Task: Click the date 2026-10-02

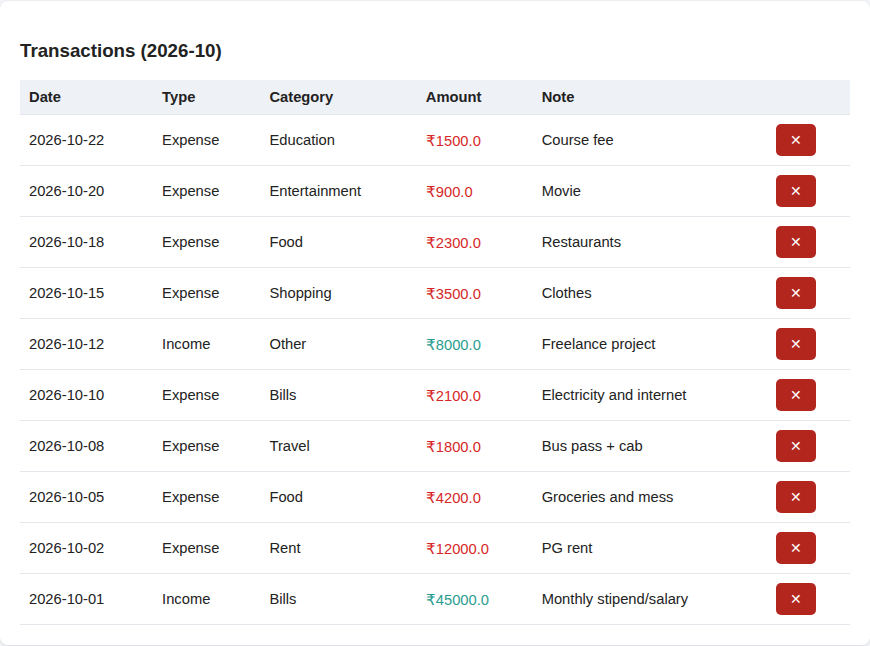Action: [67, 548]
